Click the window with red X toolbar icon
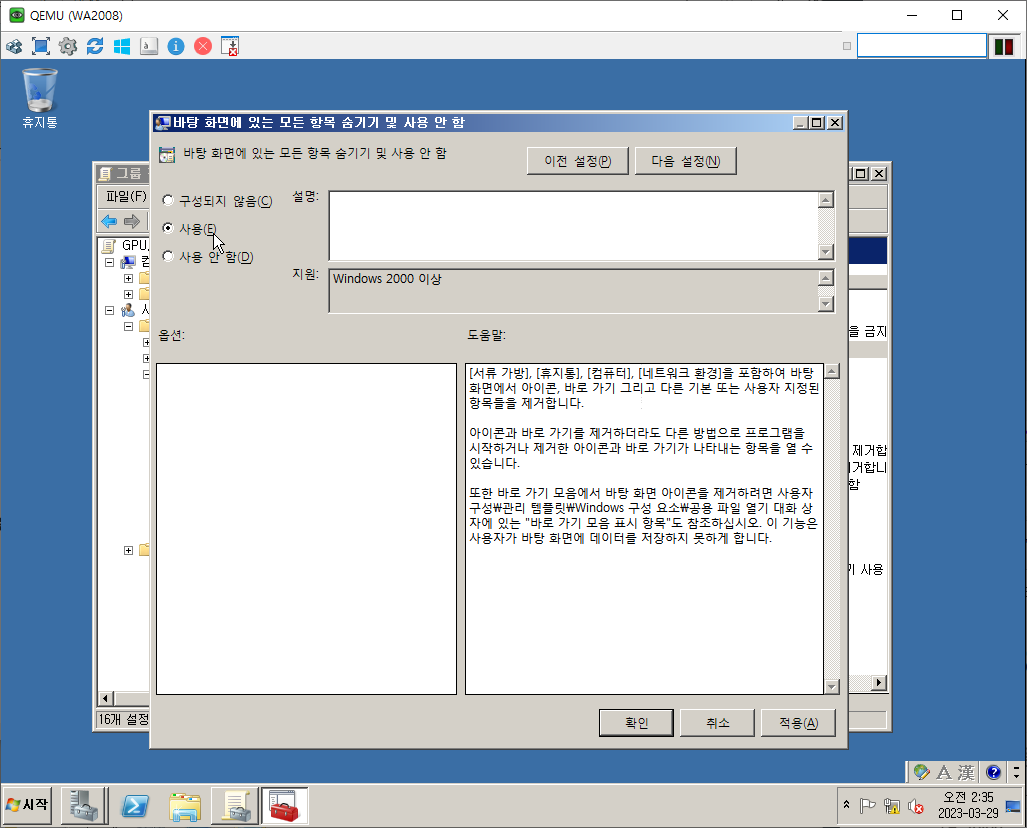The width and height of the screenshot is (1027, 828). 230,47
